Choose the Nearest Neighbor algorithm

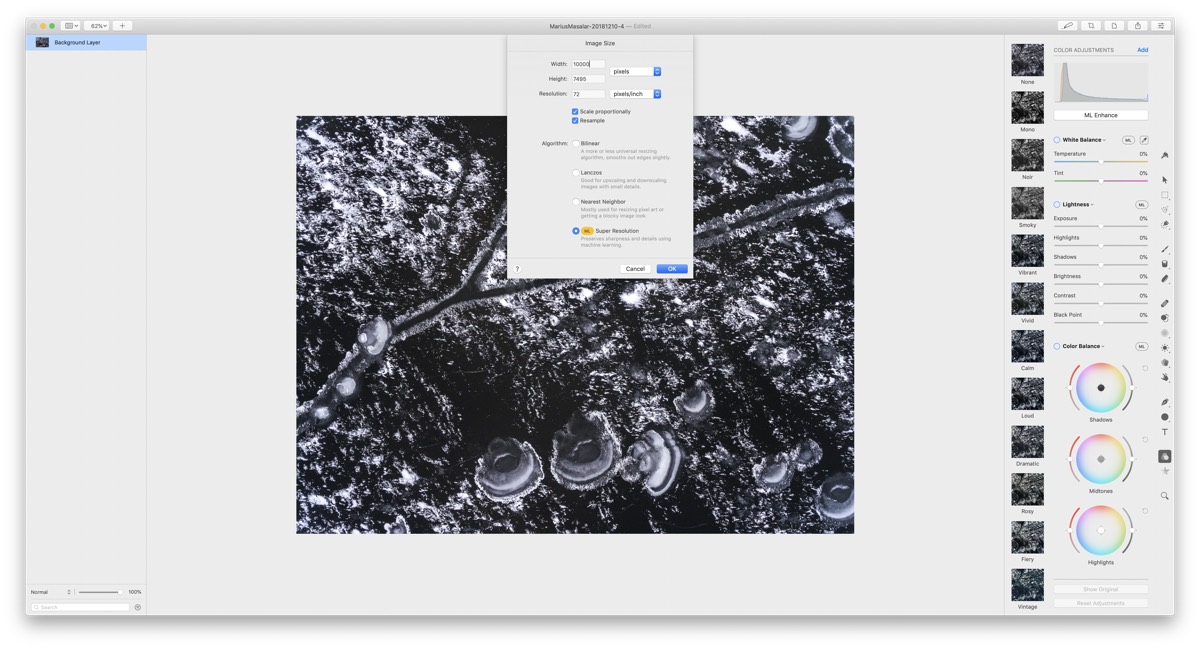point(576,202)
